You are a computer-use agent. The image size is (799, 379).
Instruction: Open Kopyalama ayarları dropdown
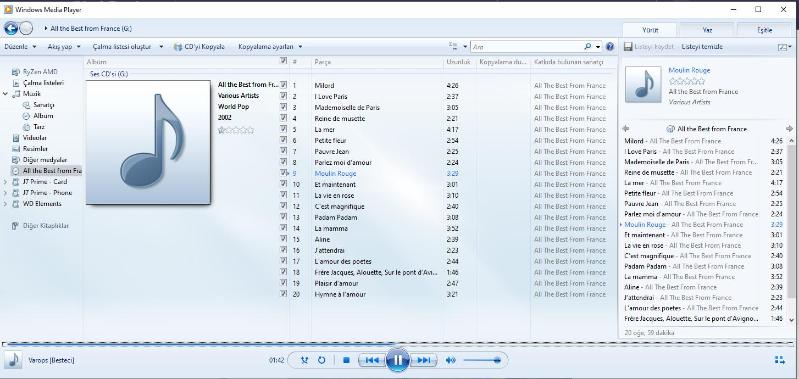point(270,46)
